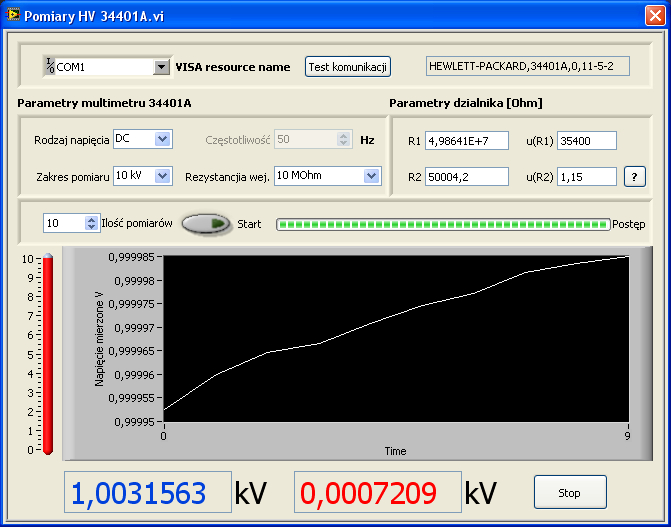Image resolution: width=671 pixels, height=527 pixels.
Task: Click the question mark help button
Action: pyautogui.click(x=634, y=177)
